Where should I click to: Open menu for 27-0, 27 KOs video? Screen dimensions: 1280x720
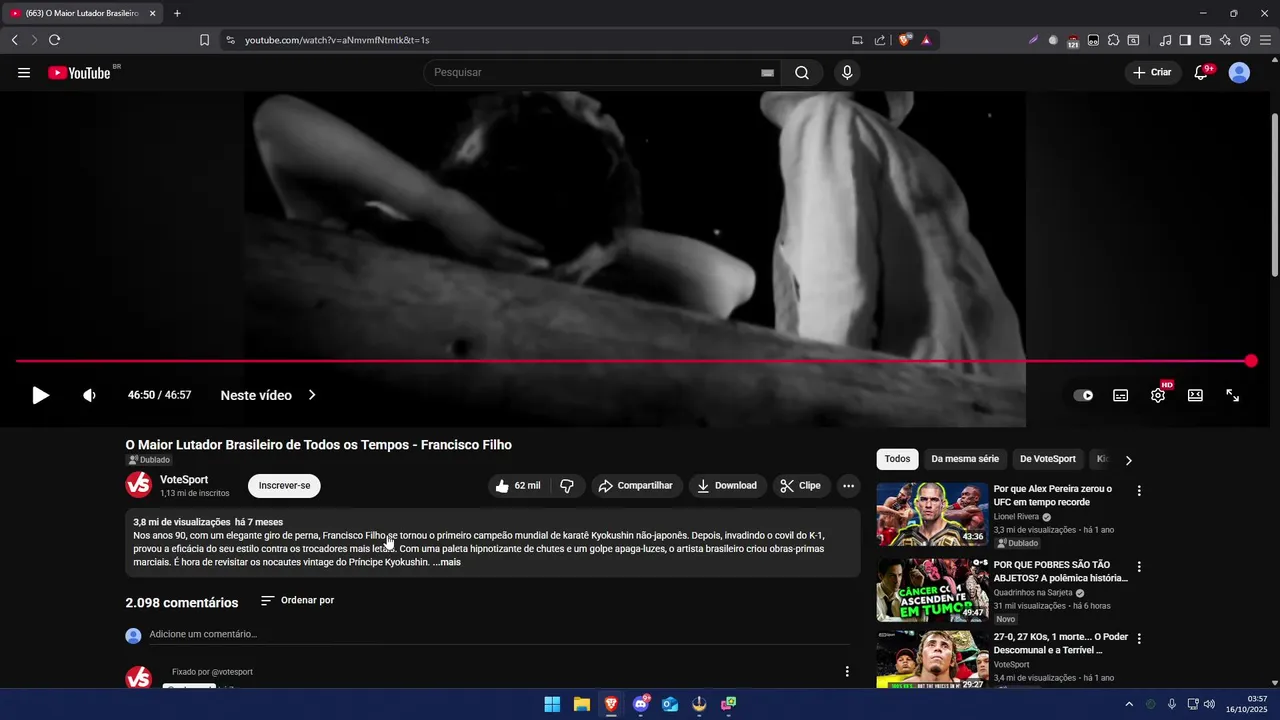click(1139, 639)
